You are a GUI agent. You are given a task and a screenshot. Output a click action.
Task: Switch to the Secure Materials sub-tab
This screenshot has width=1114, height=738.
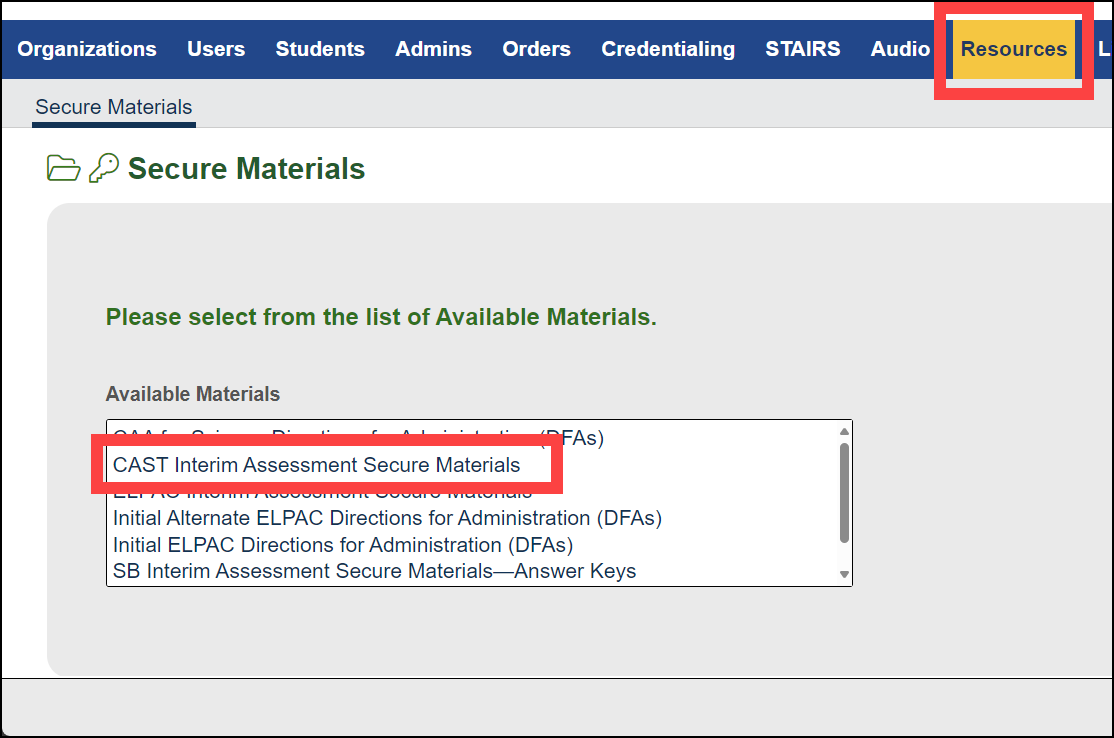click(114, 107)
